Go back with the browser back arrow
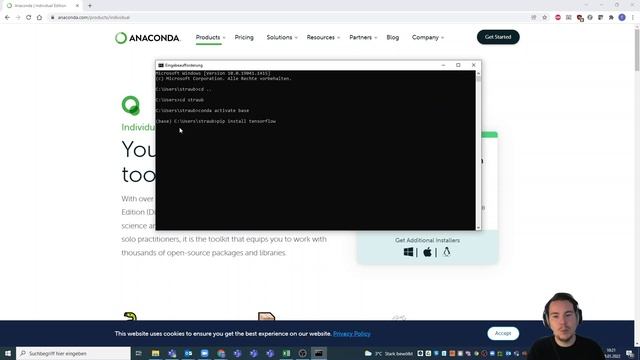The width and height of the screenshot is (640, 360). pos(7,18)
